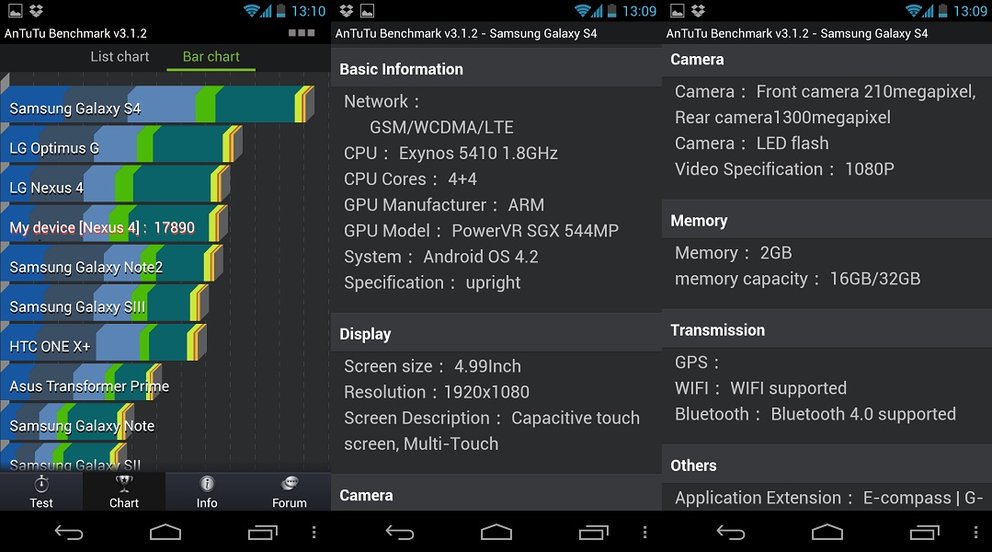Open the Chart tab trophy icon
The width and height of the screenshot is (992, 552).
pos(123,484)
